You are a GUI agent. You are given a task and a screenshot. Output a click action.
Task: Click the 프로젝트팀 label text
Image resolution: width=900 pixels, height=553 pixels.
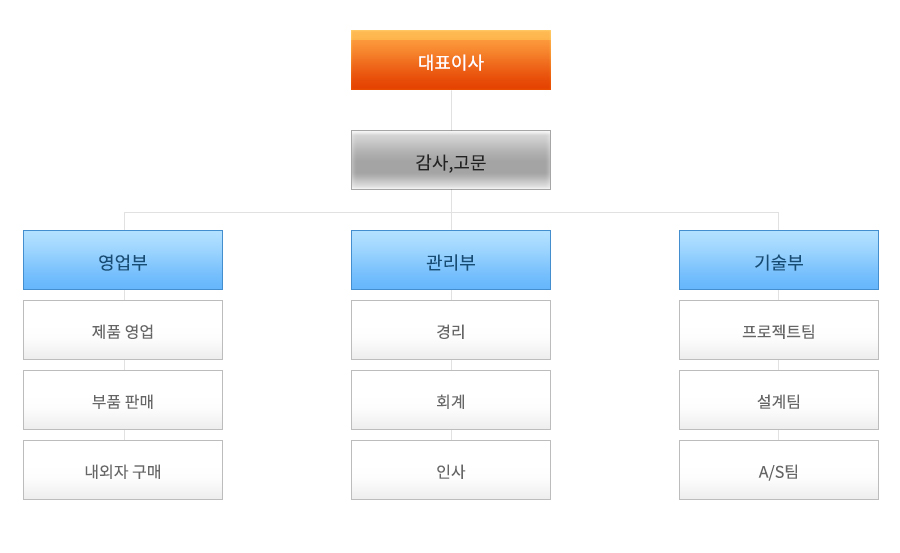(778, 331)
